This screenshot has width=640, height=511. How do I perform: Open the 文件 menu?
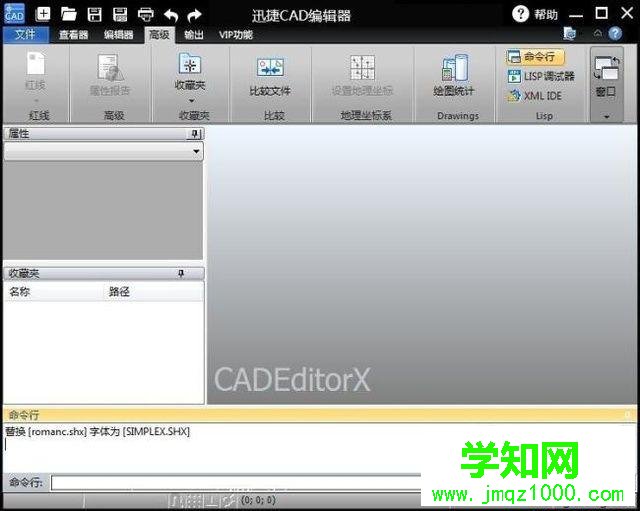[x=25, y=35]
